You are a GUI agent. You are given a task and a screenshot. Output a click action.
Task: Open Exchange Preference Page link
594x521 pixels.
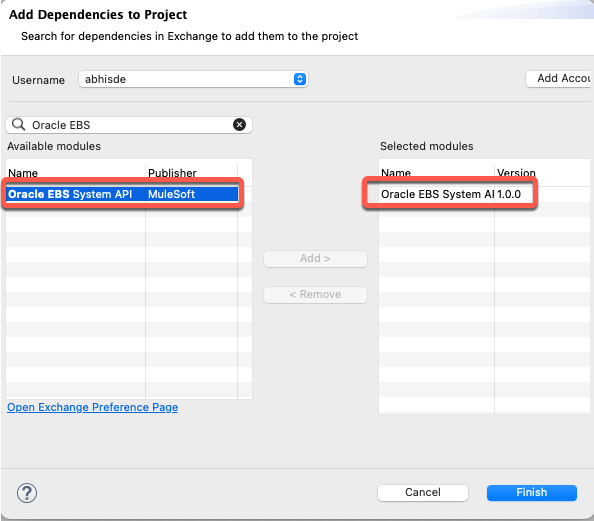coord(92,407)
